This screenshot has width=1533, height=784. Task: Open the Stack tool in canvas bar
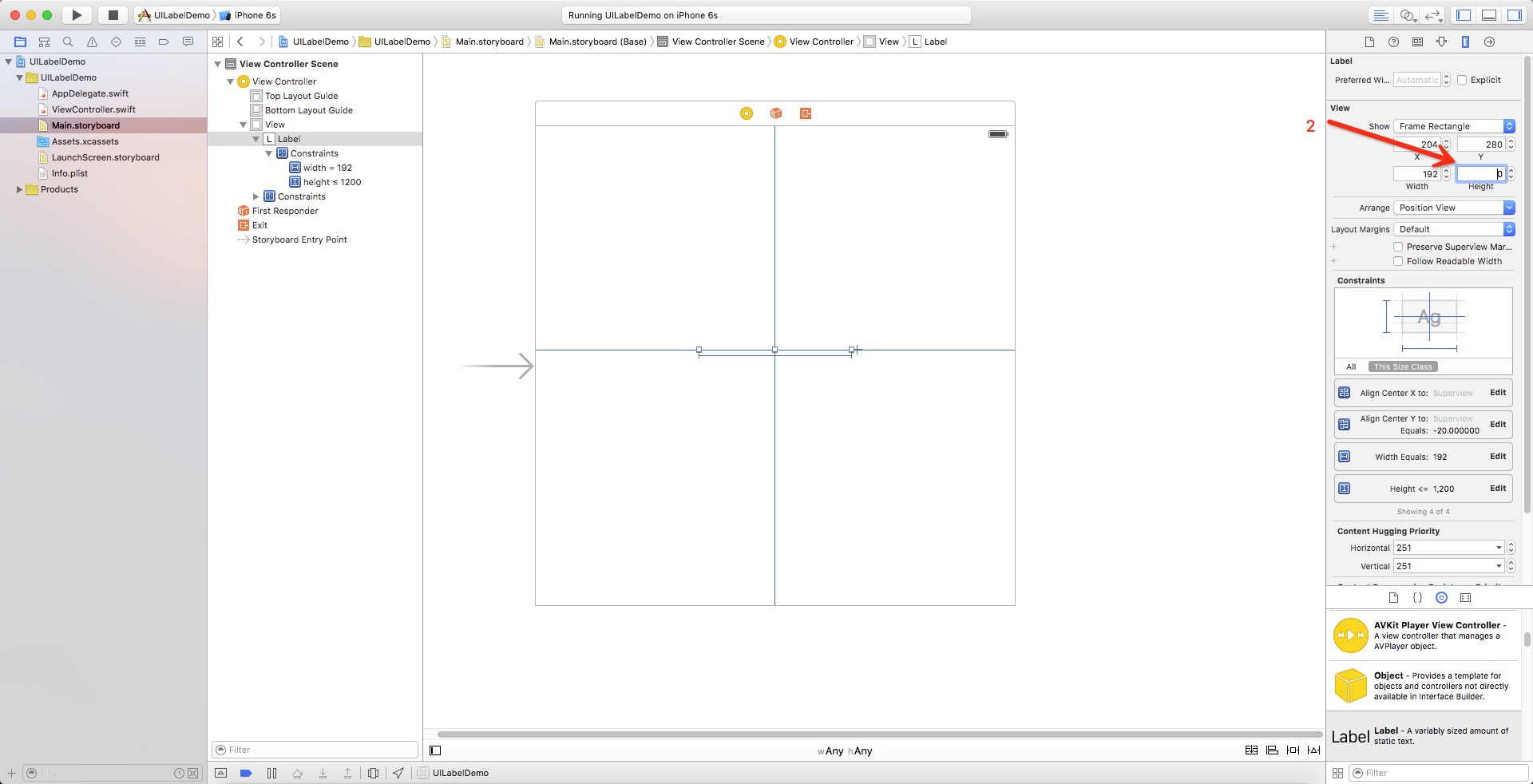tap(1251, 750)
